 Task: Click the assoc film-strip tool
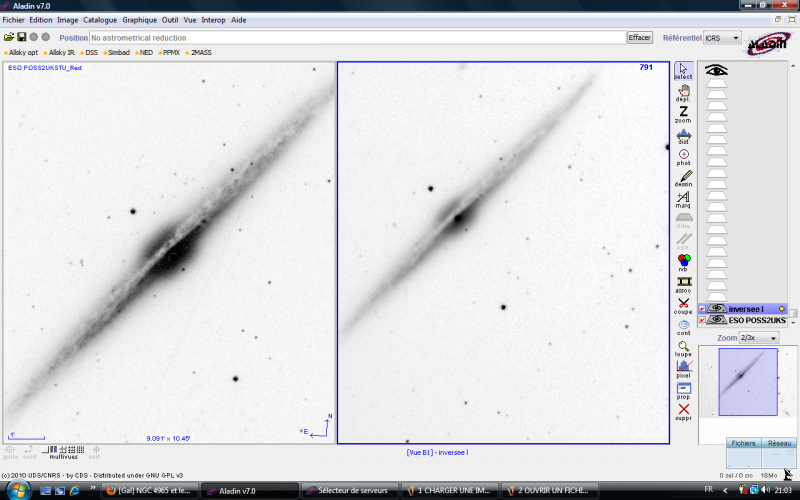pos(684,285)
